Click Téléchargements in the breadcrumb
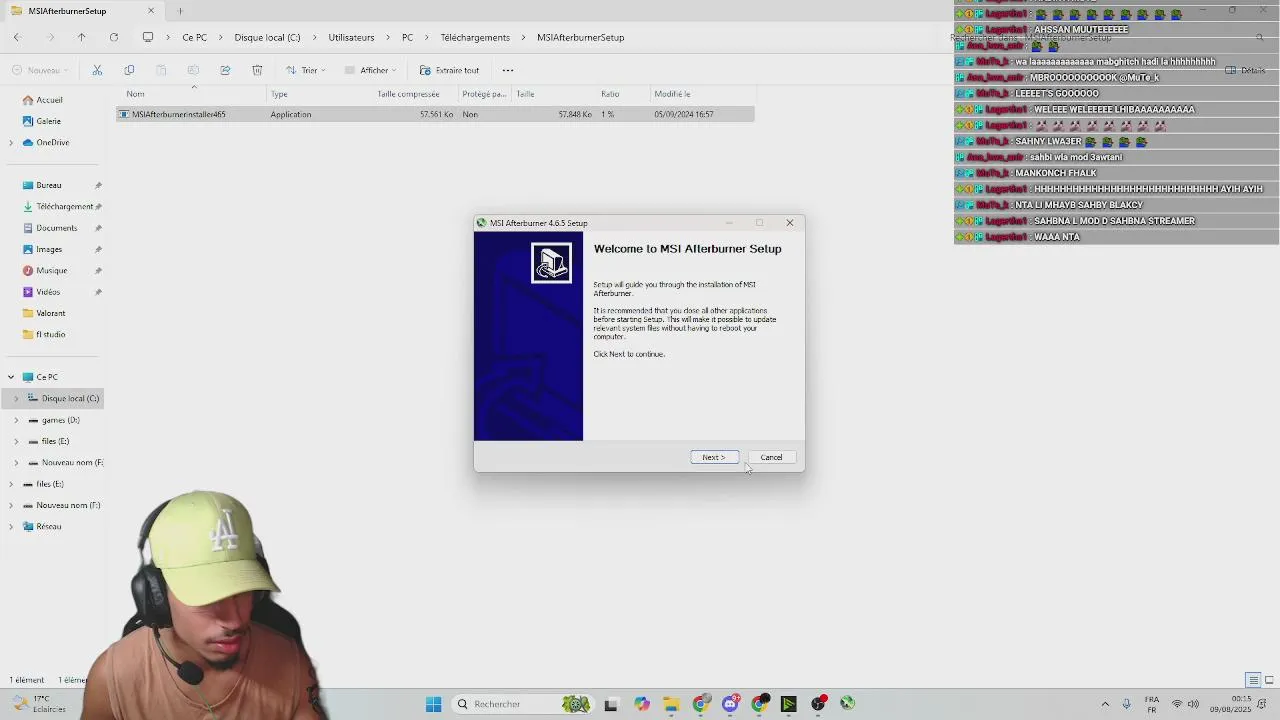This screenshot has height=720, width=1280. pyautogui.click(x=475, y=37)
